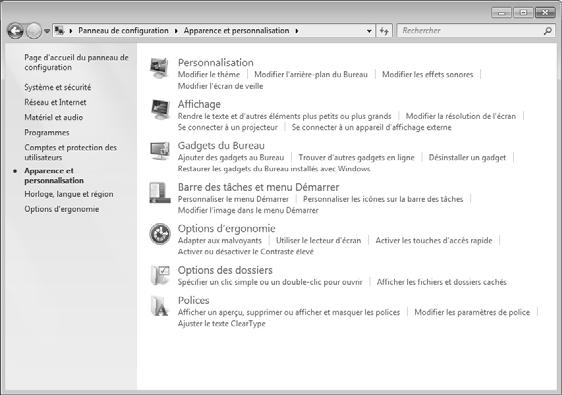Click Afficher les fichiers et dossiers cachés
The image size is (562, 395).
click(441, 282)
